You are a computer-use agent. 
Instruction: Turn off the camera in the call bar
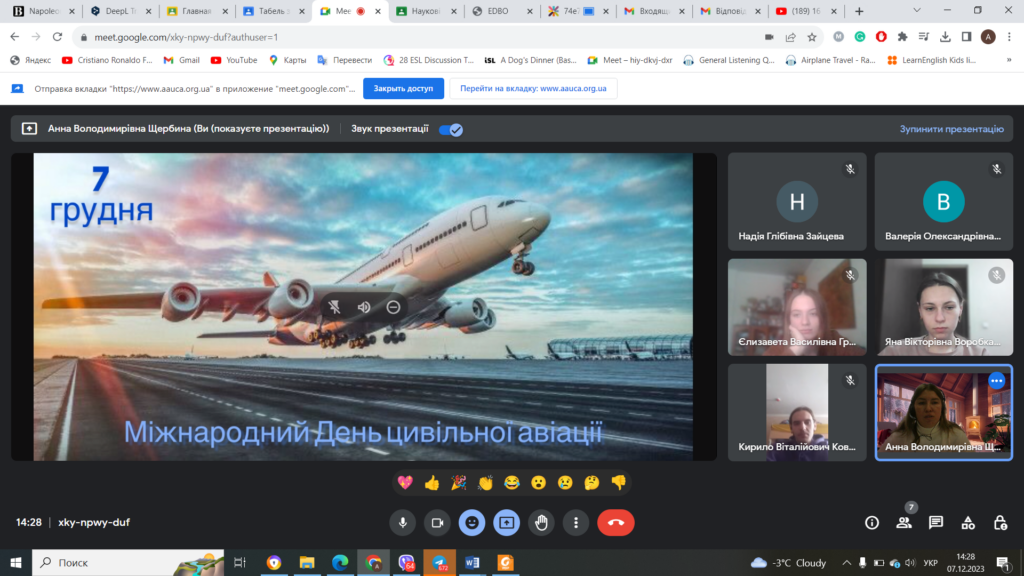click(x=437, y=522)
